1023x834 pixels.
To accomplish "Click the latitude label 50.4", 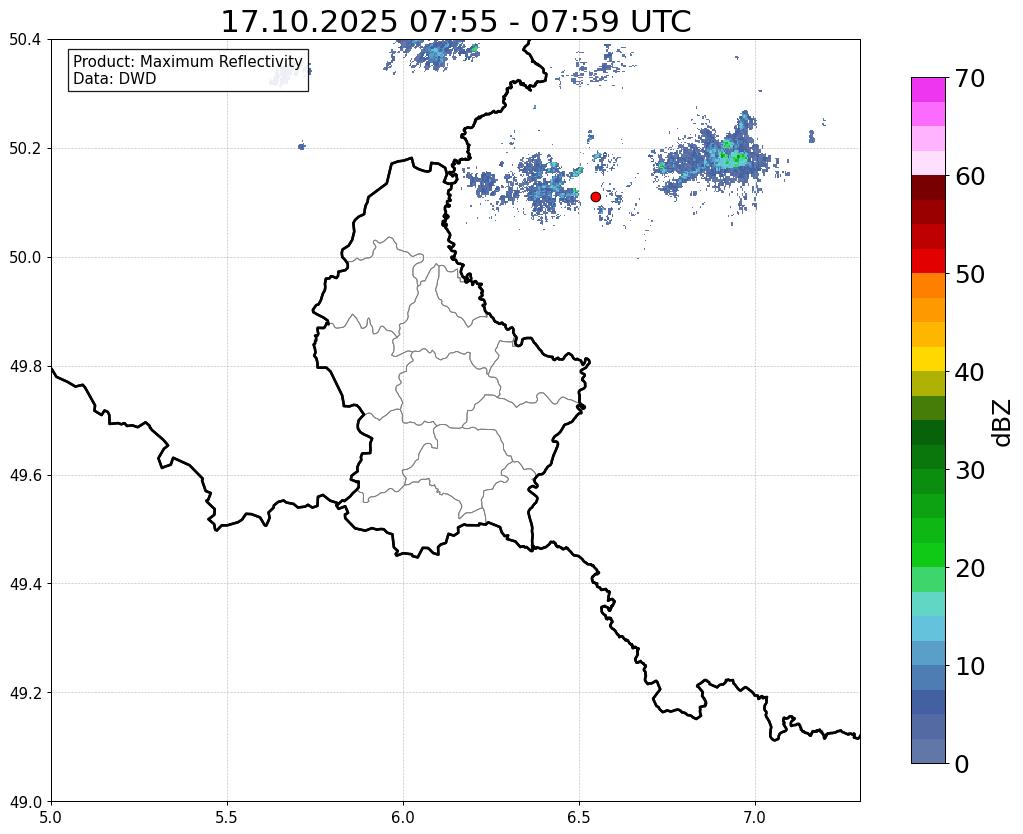I will point(25,40).
